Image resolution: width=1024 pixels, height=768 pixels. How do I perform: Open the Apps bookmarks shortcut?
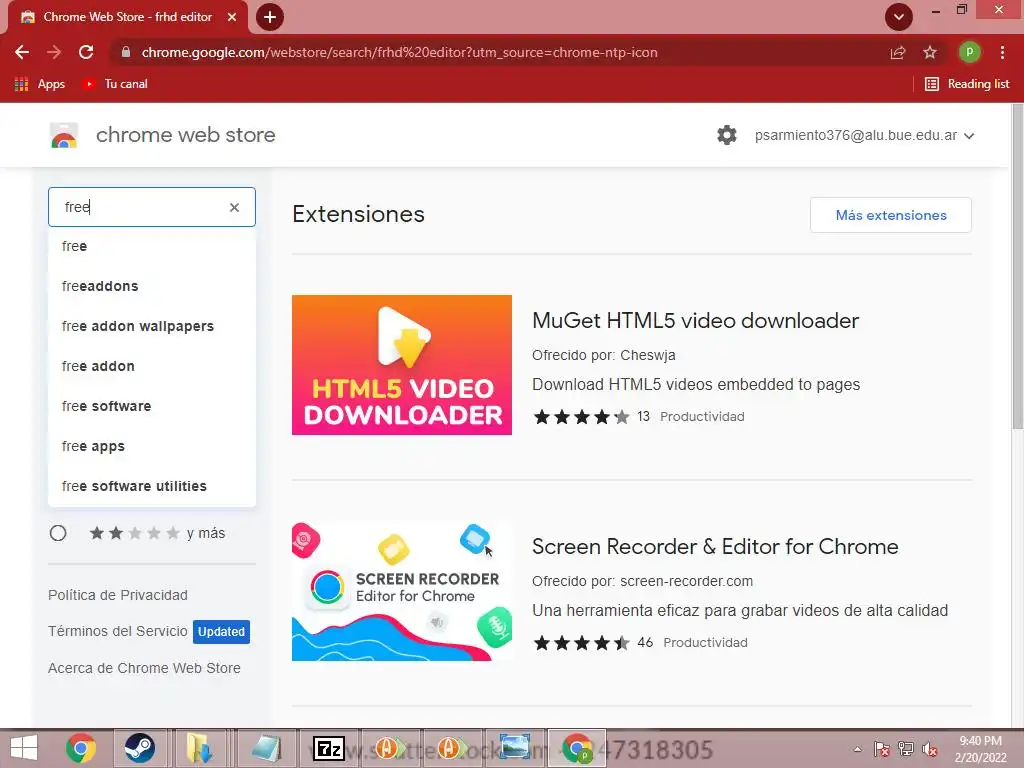click(x=40, y=84)
